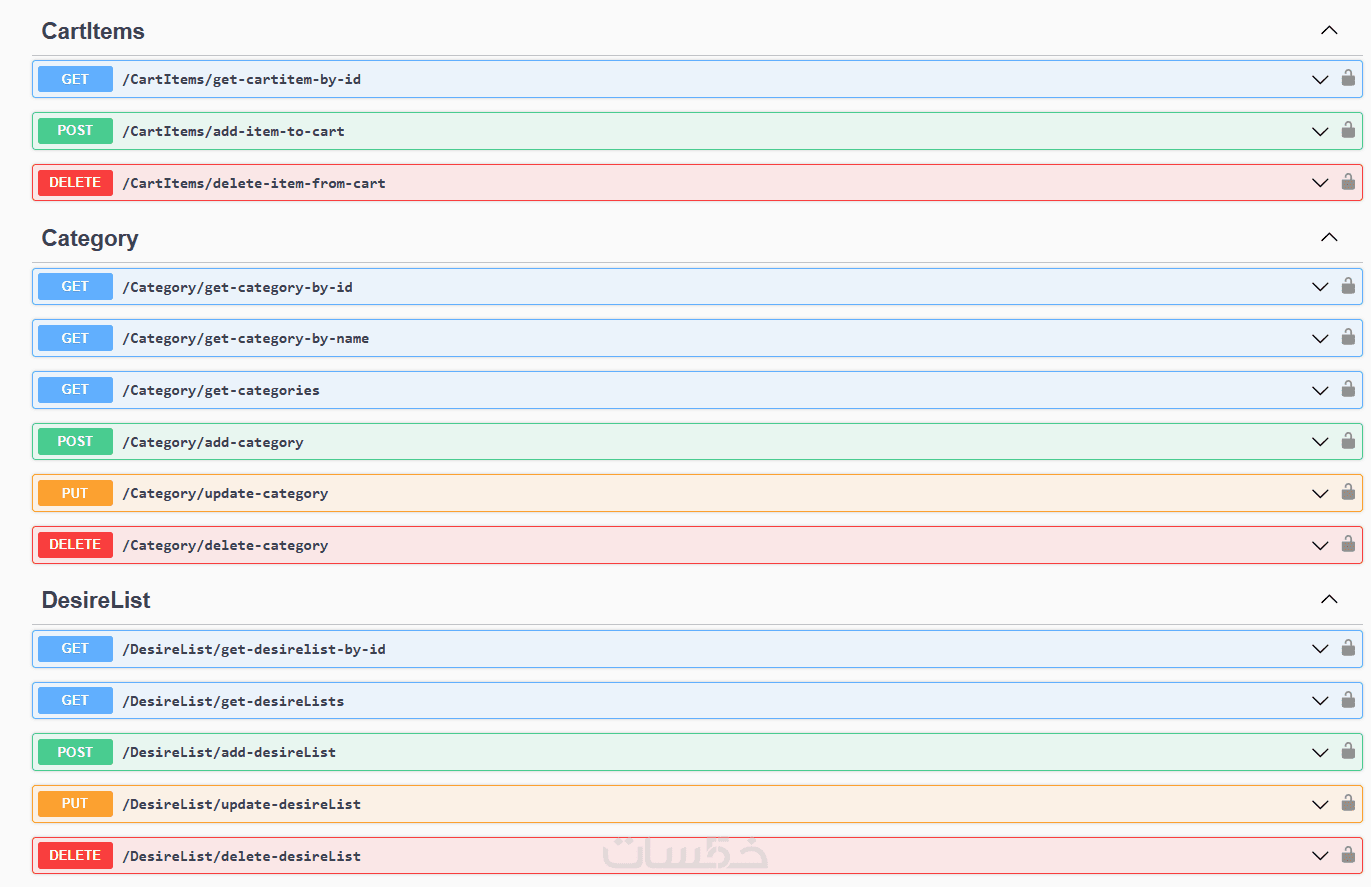Expand the update-desireList row chevron
Screen dimensions: 1371x887
[1320, 804]
